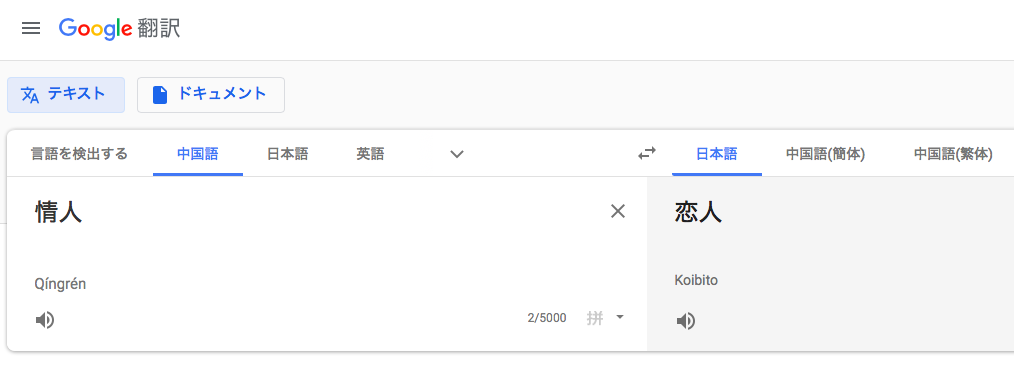Viewport: 1014px width, 376px height.
Task: Toggle the 拼 pinyin input tool
Action: [x=595, y=318]
